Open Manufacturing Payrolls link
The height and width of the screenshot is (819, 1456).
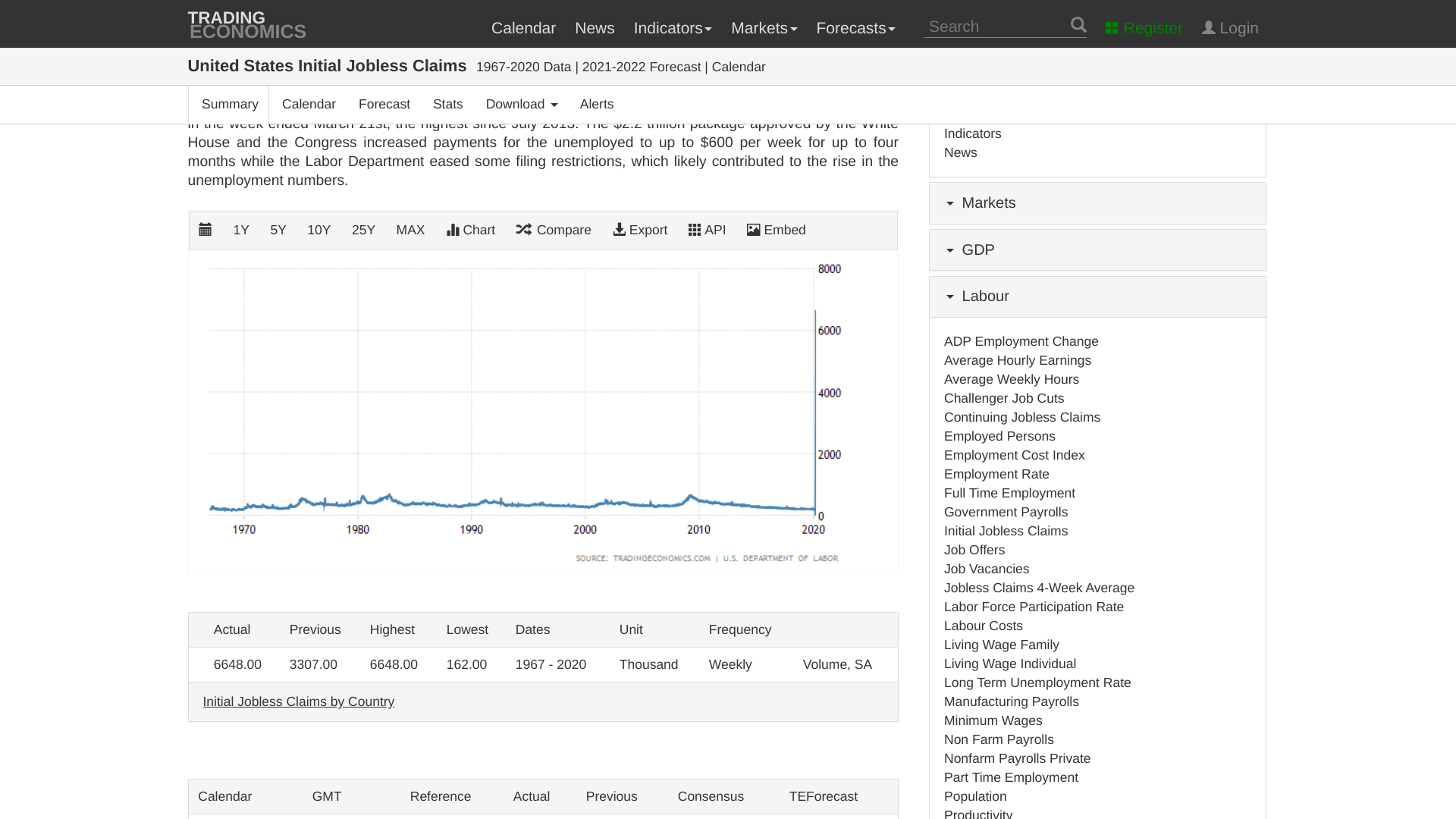pyautogui.click(x=1012, y=701)
